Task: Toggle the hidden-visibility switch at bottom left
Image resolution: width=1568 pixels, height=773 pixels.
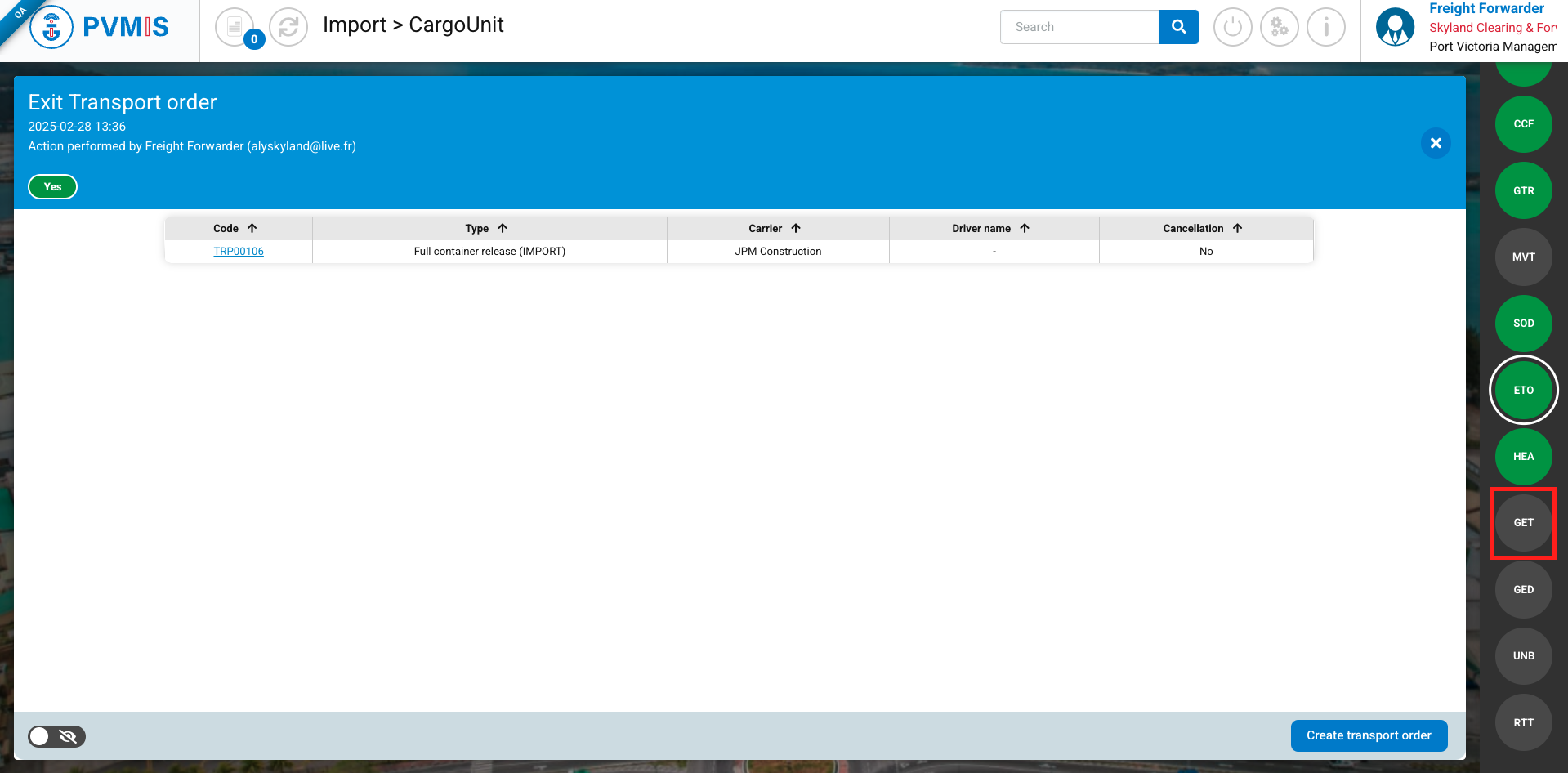Action: [56, 736]
